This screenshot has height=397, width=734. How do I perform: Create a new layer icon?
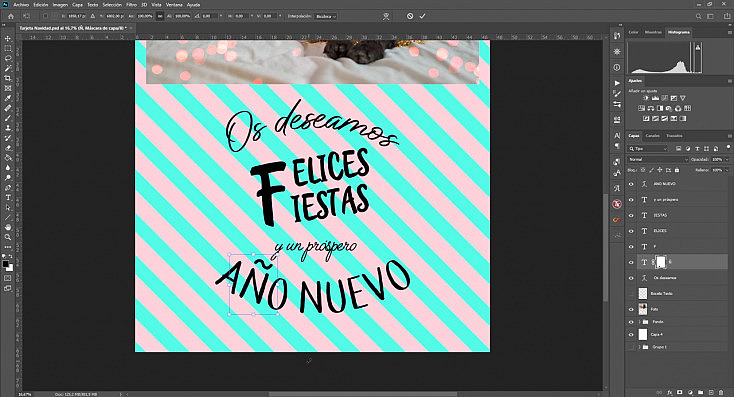711,392
